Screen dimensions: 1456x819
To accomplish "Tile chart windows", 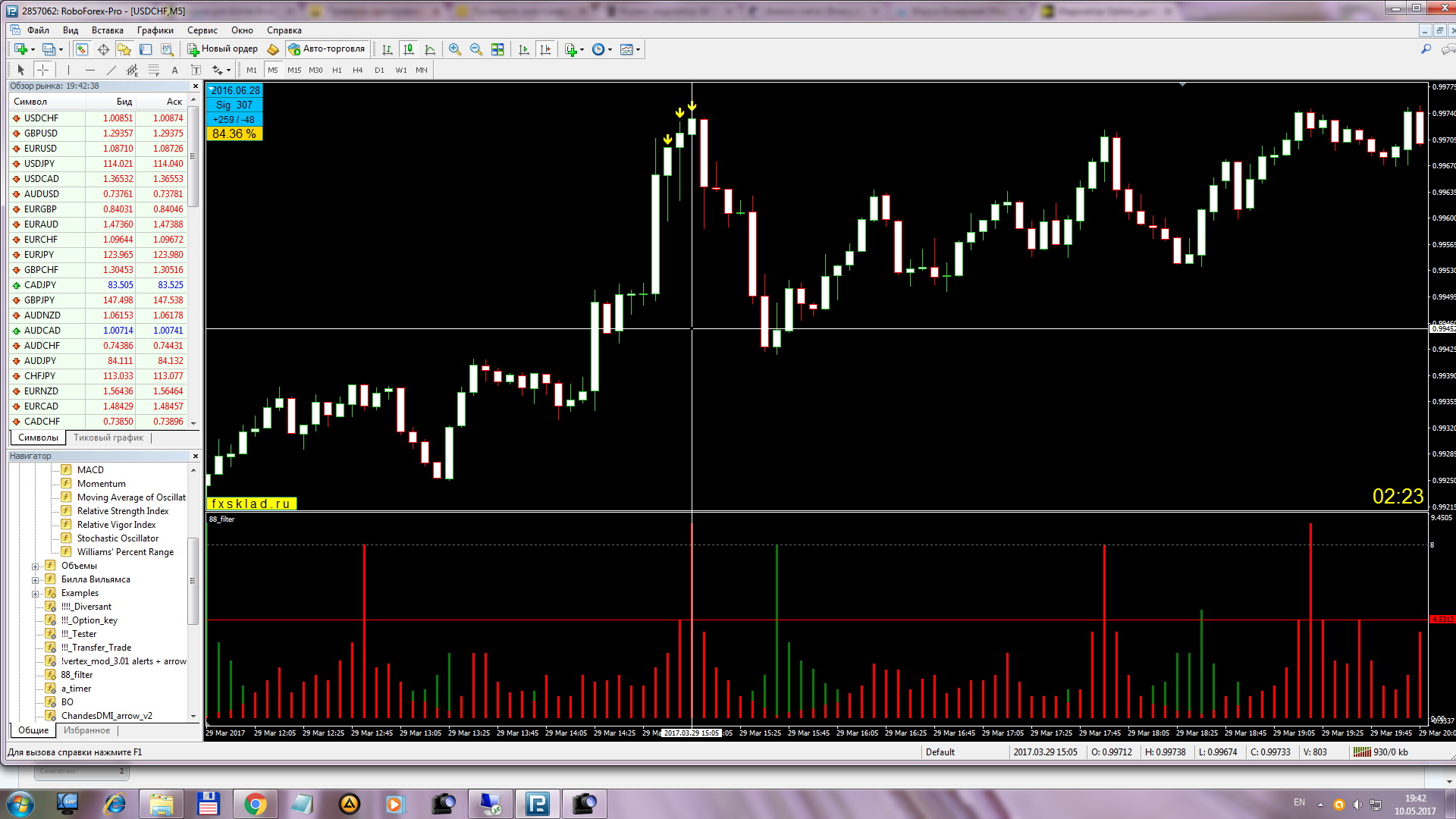I will [497, 49].
